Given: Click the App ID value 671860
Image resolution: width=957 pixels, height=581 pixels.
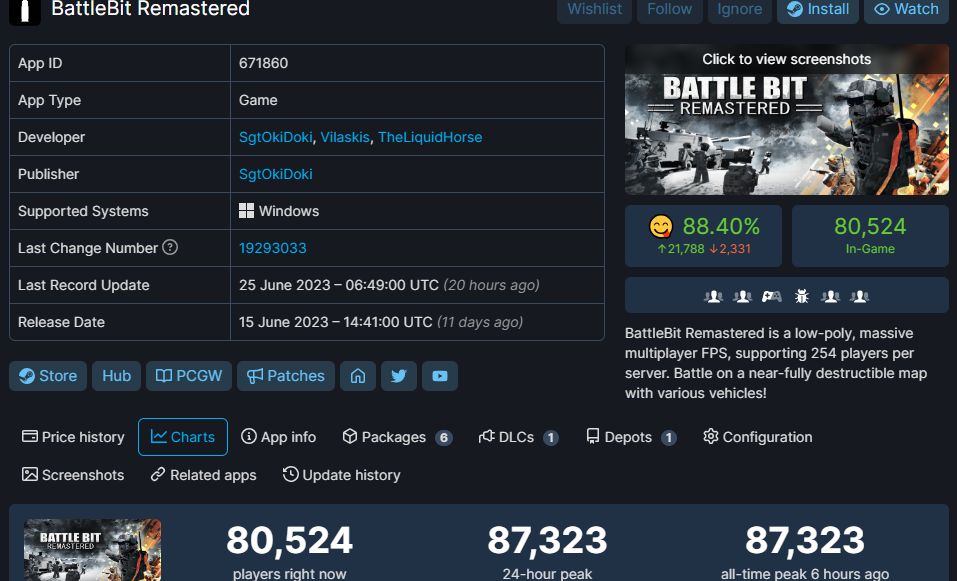Looking at the screenshot, I should (x=263, y=63).
